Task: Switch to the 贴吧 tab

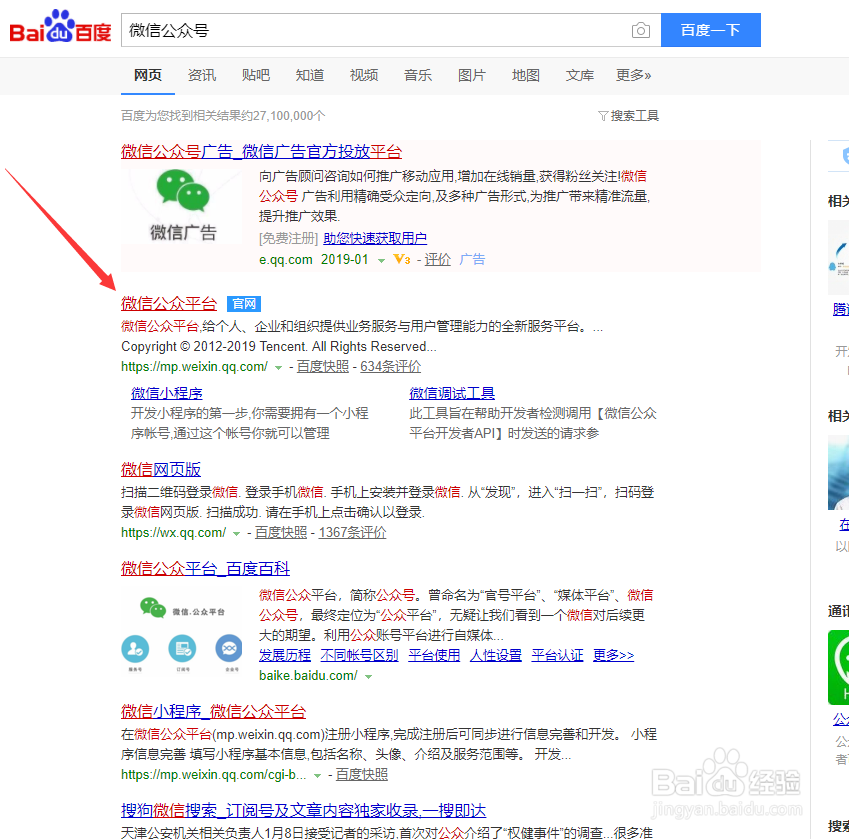Action: tap(256, 75)
